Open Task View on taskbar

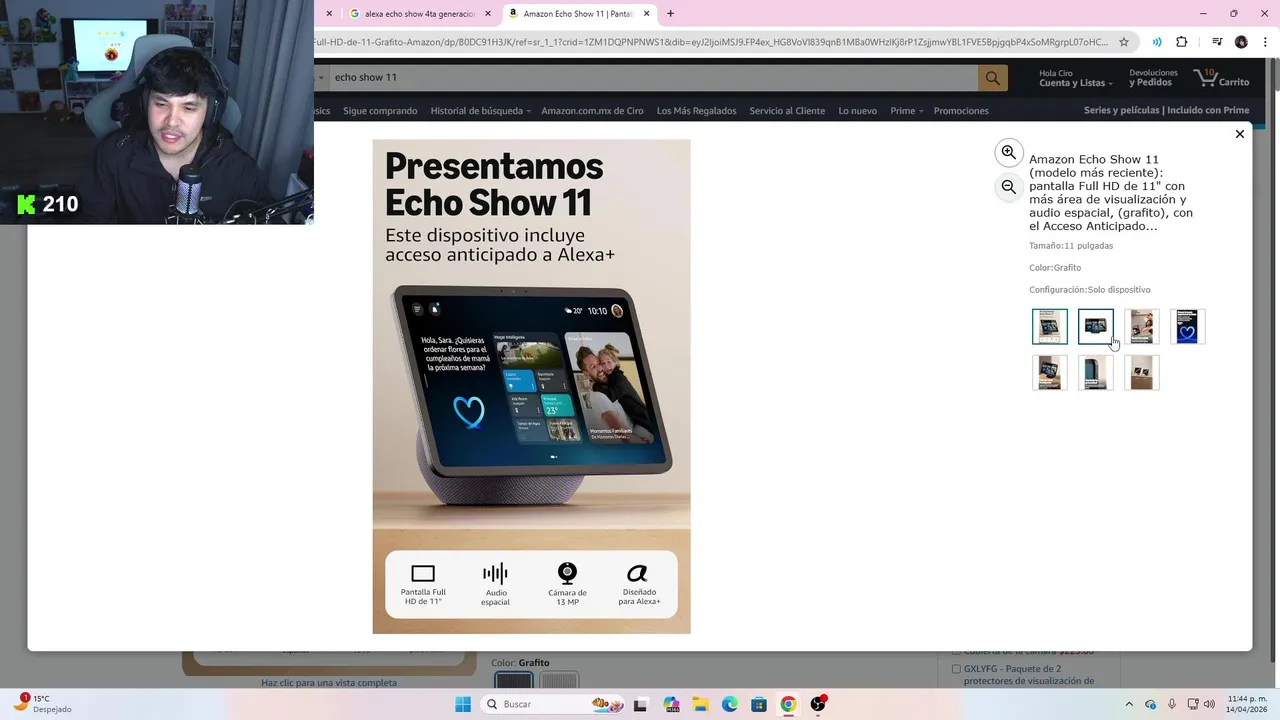click(640, 704)
